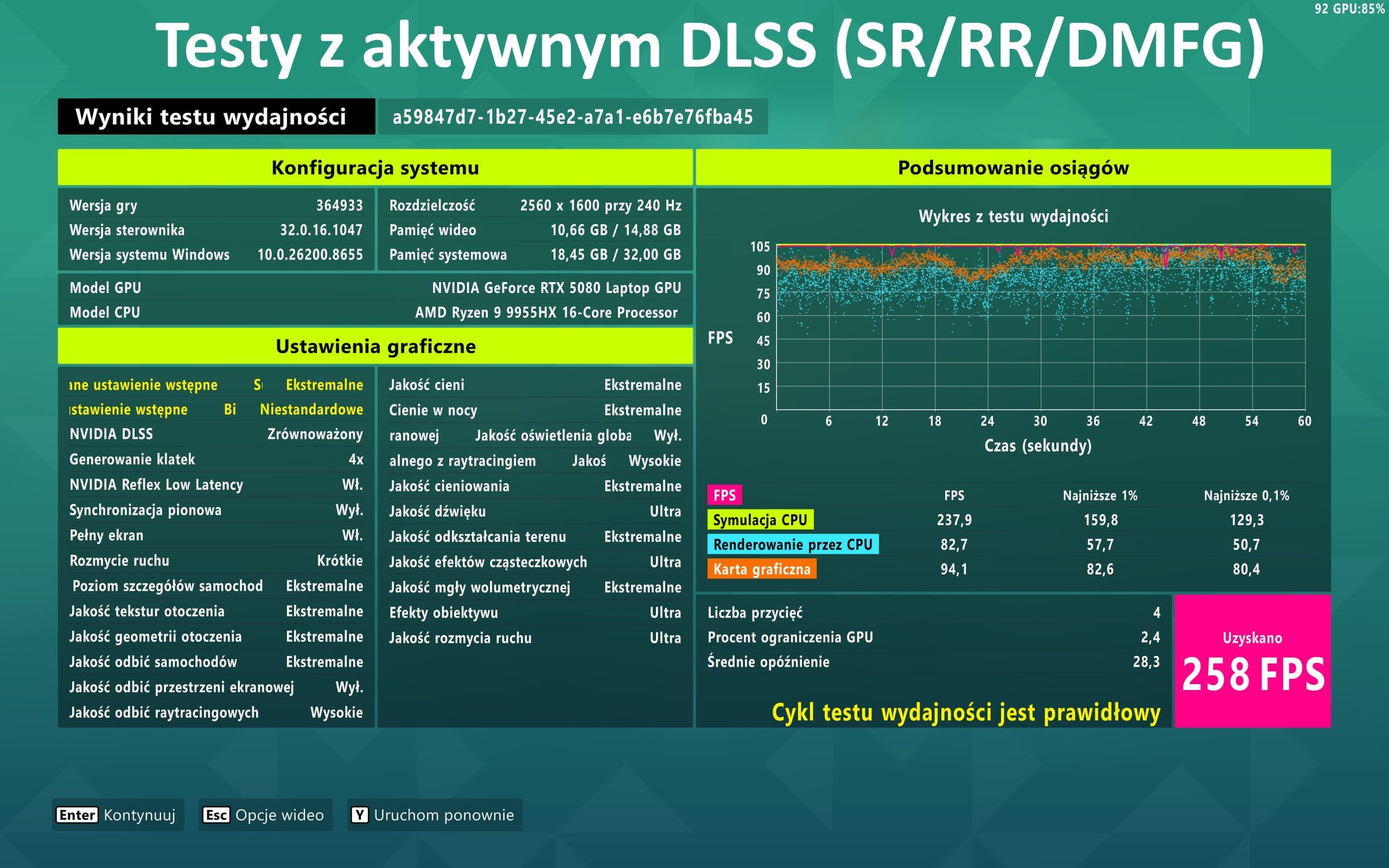Click Rozdzielczość value 2560 x 1600 przy 240 Hz

coord(600,206)
